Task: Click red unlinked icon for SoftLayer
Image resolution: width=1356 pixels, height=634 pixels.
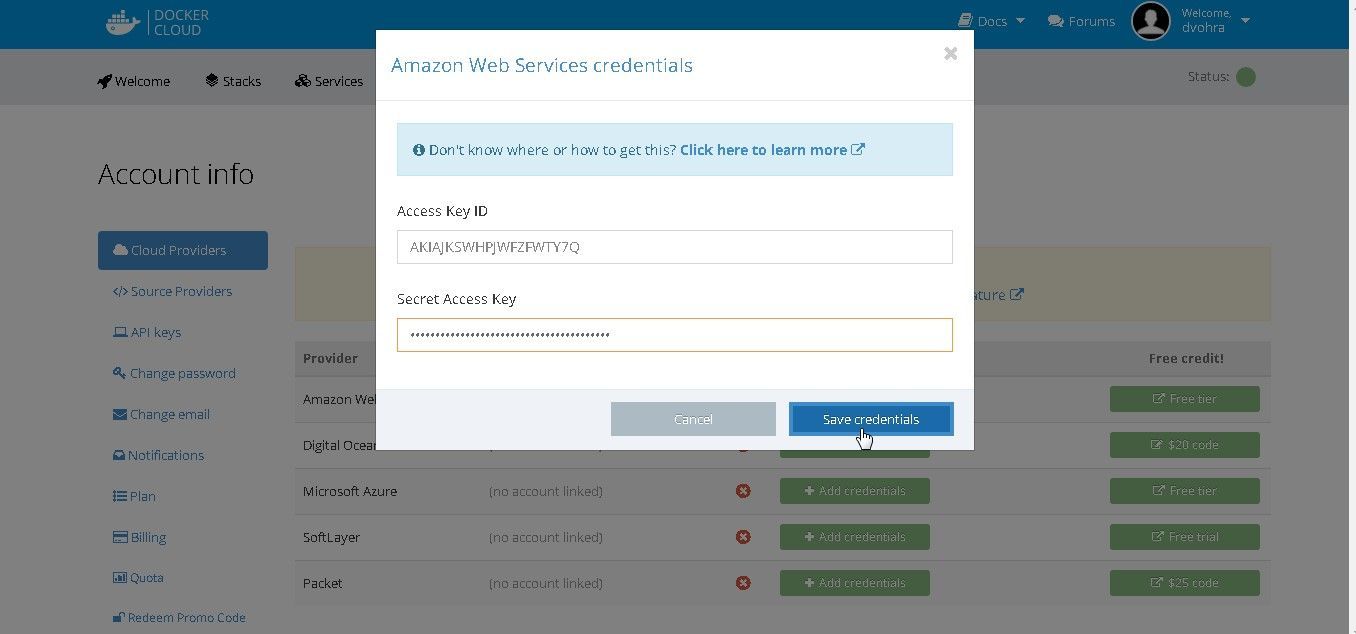Action: pyautogui.click(x=743, y=537)
